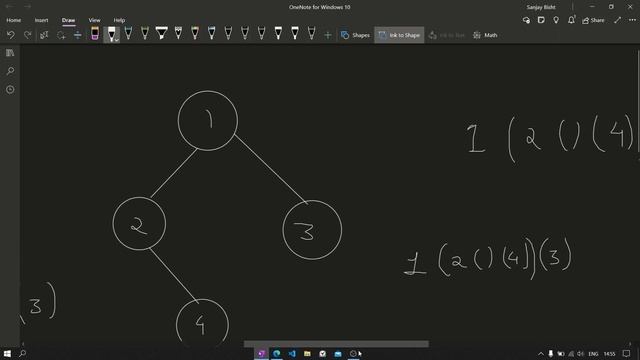
Task: Open the Math assistant
Action: 485,35
